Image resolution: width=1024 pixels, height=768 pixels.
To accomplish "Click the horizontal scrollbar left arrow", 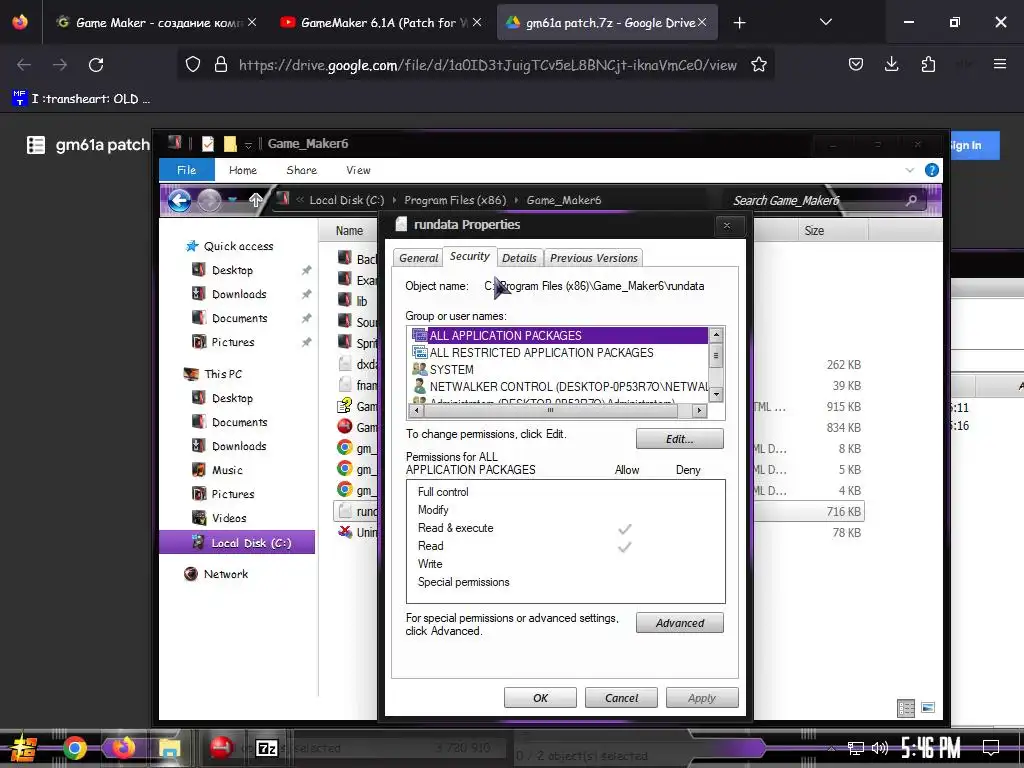I will point(415,411).
